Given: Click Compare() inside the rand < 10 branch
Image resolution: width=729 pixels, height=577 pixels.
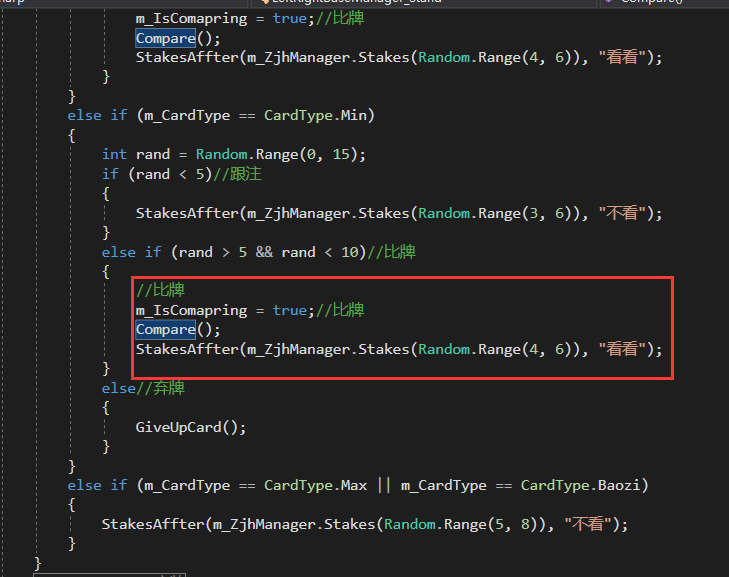Looking at the screenshot, I should tap(178, 330).
